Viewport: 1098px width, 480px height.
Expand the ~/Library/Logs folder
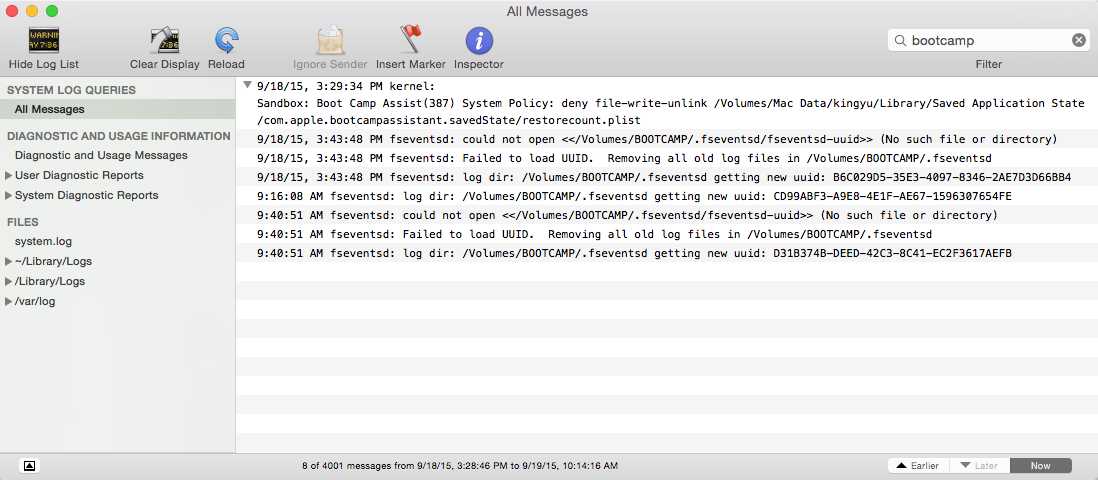[9, 262]
